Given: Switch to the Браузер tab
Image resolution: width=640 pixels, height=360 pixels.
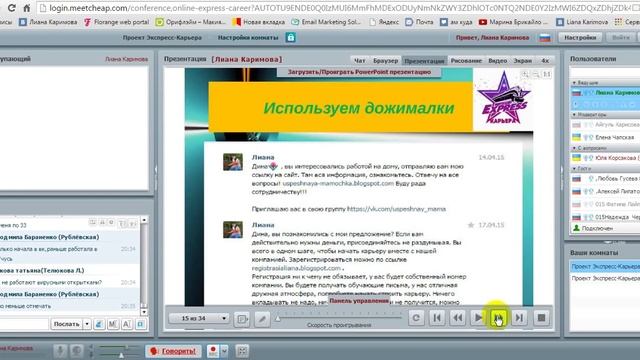Looking at the screenshot, I should click(x=385, y=60).
